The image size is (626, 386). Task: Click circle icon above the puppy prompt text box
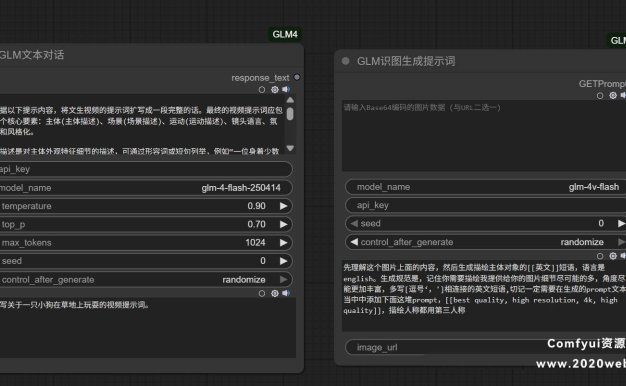(x=262, y=293)
